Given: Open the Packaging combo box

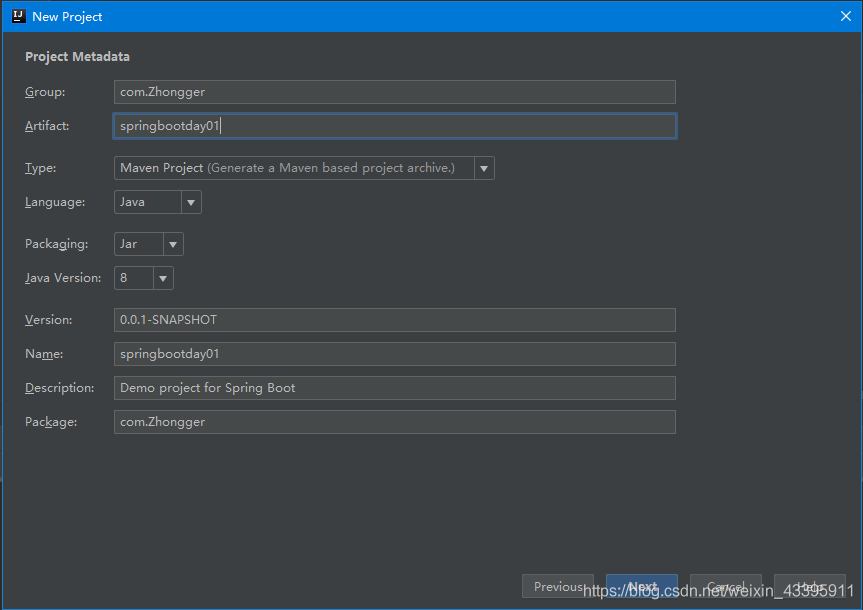Looking at the screenshot, I should (173, 244).
